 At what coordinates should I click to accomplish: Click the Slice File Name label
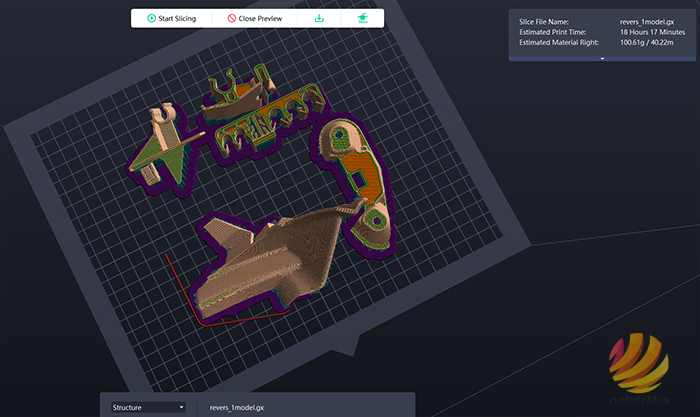coord(544,22)
